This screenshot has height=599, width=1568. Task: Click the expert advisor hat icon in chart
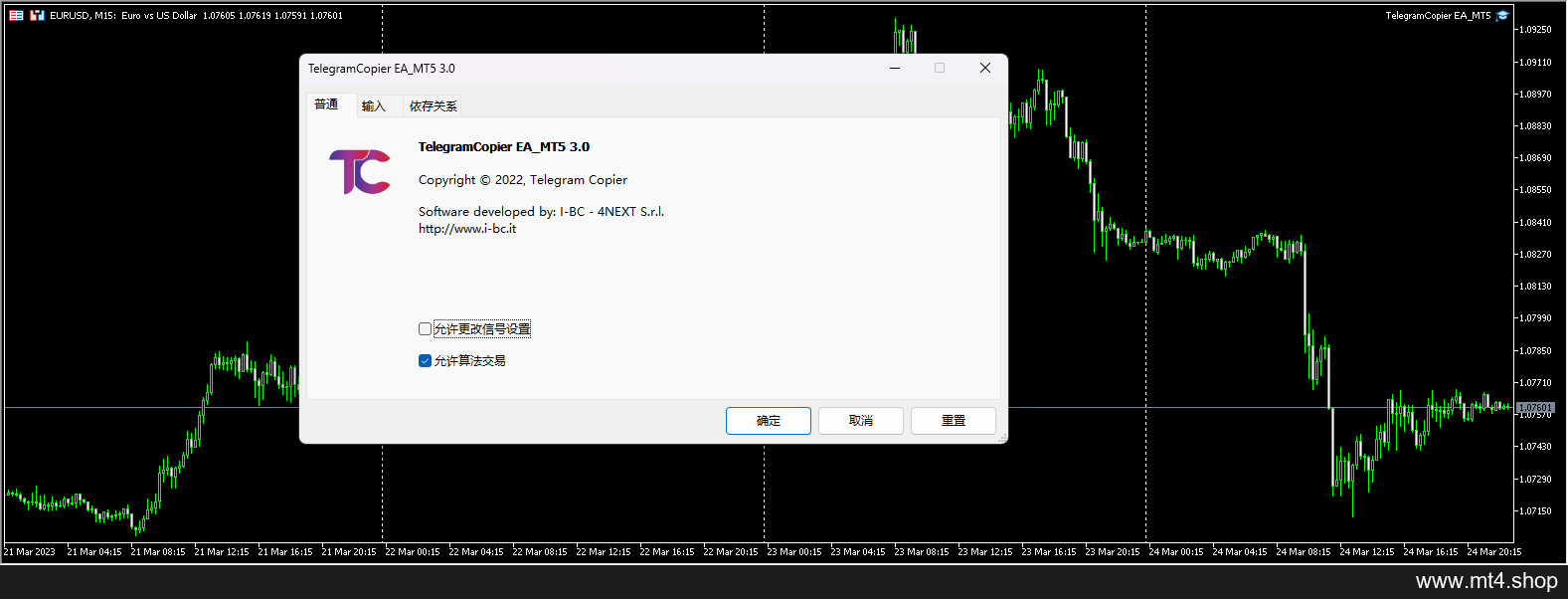(1502, 16)
